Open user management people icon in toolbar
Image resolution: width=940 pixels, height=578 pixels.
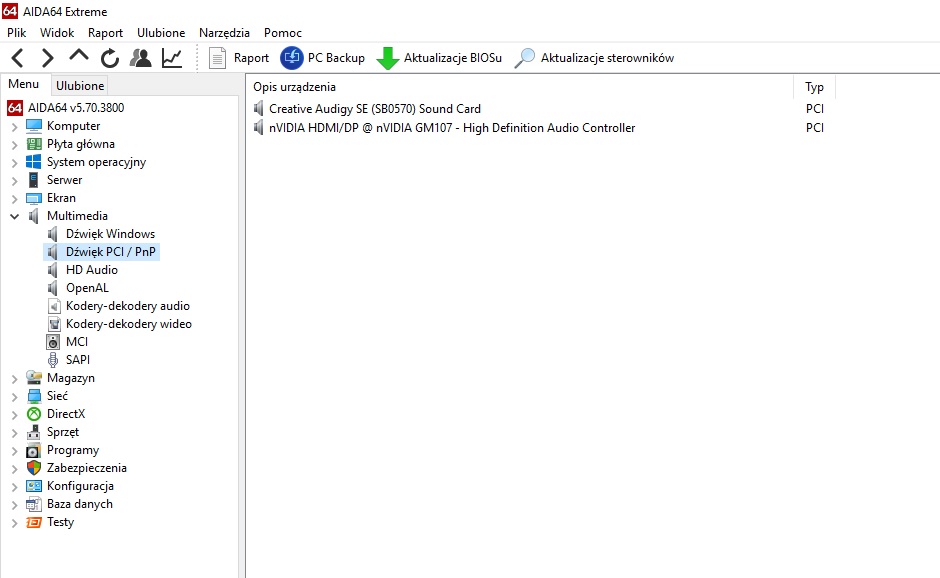click(141, 58)
